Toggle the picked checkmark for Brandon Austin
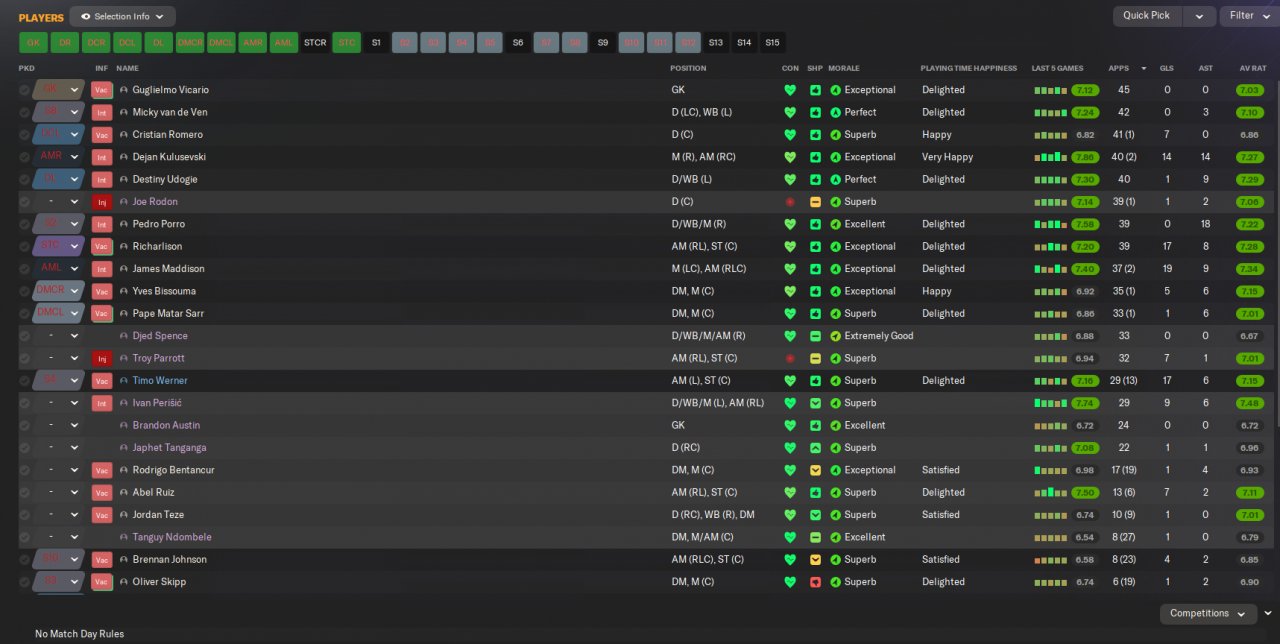Image resolution: width=1280 pixels, height=644 pixels. (x=24, y=425)
